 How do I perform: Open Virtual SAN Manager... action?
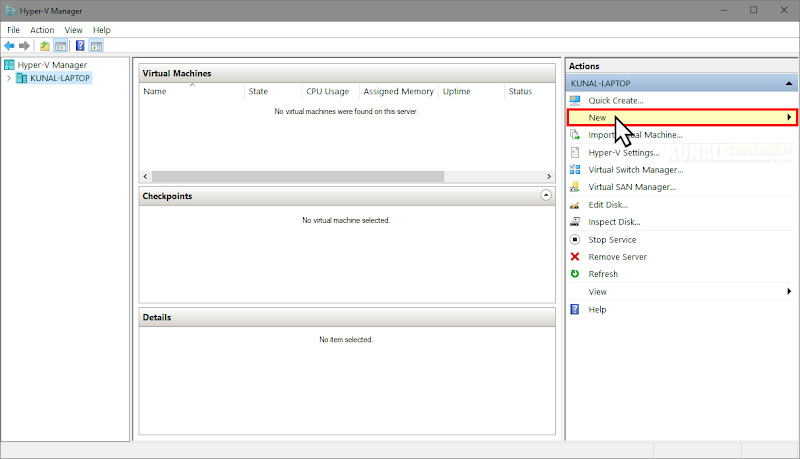[632, 187]
